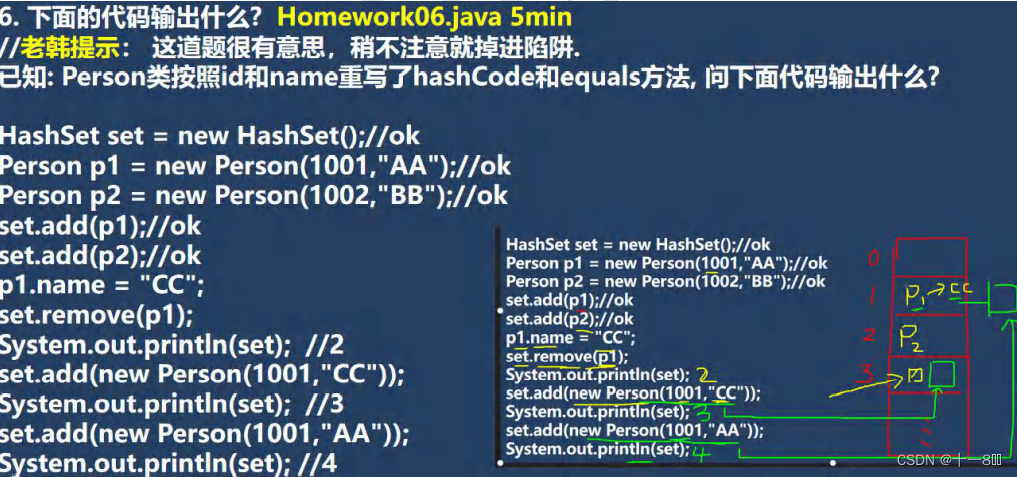Click the sentence "这道题很有意思，稍不注意就掉进陷阱."
Screen dimensions: 1017x477
366,49
